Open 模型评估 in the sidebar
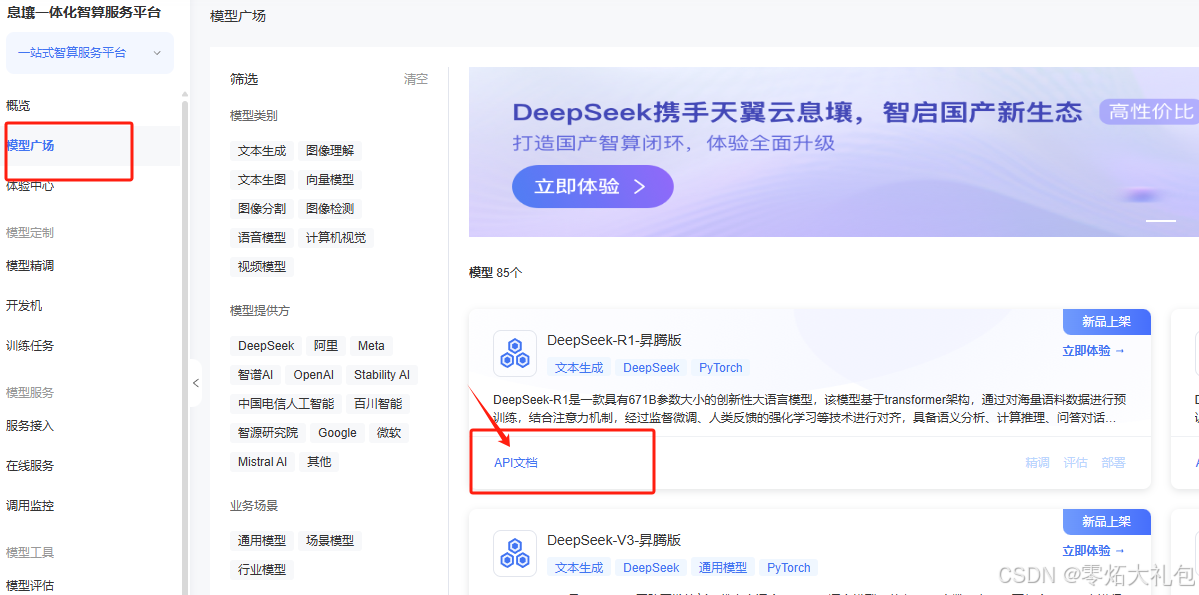The height and width of the screenshot is (595, 1199). (31, 585)
